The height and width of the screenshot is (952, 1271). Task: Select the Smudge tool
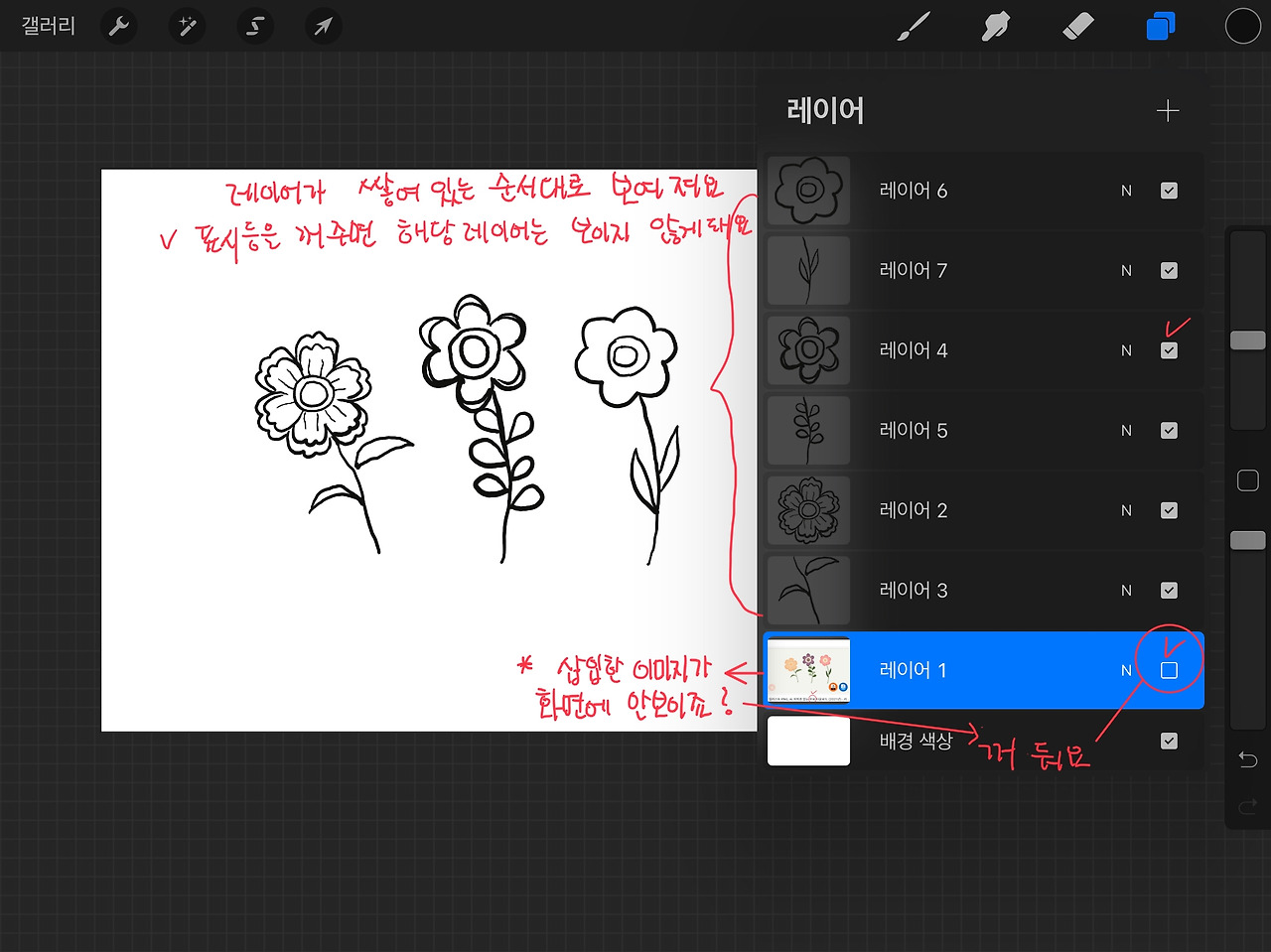pos(995,26)
